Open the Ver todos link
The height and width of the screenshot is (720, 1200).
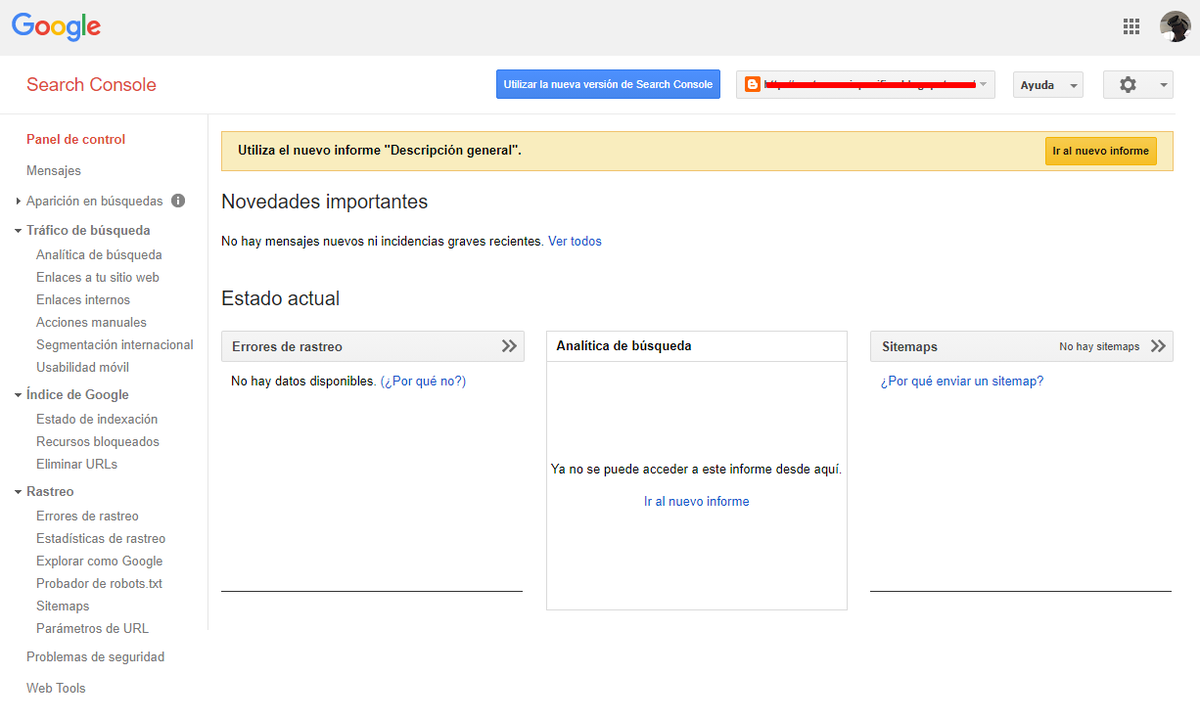575,241
